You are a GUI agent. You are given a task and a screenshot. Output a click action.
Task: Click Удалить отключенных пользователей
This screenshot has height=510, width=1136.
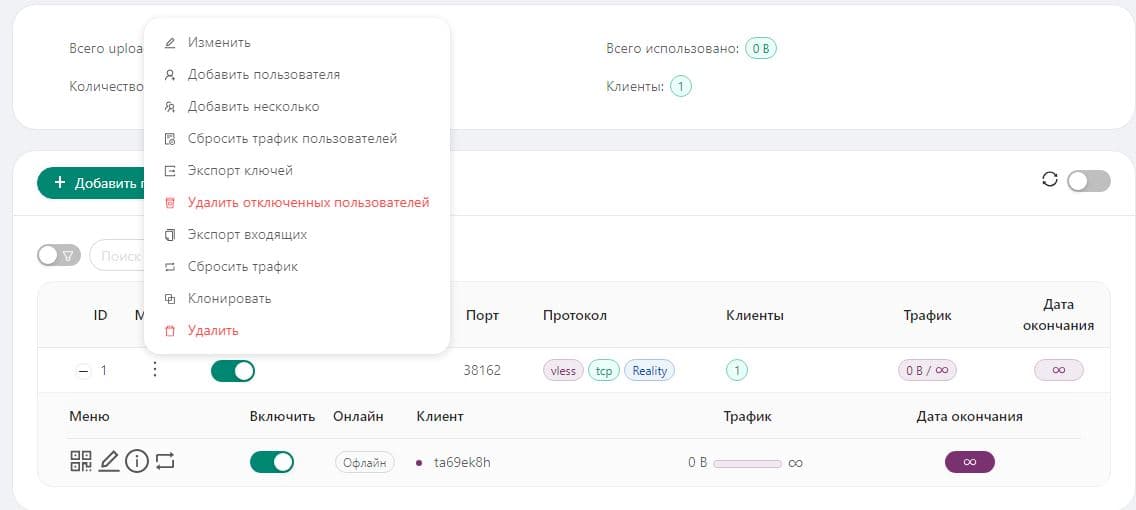[308, 203]
